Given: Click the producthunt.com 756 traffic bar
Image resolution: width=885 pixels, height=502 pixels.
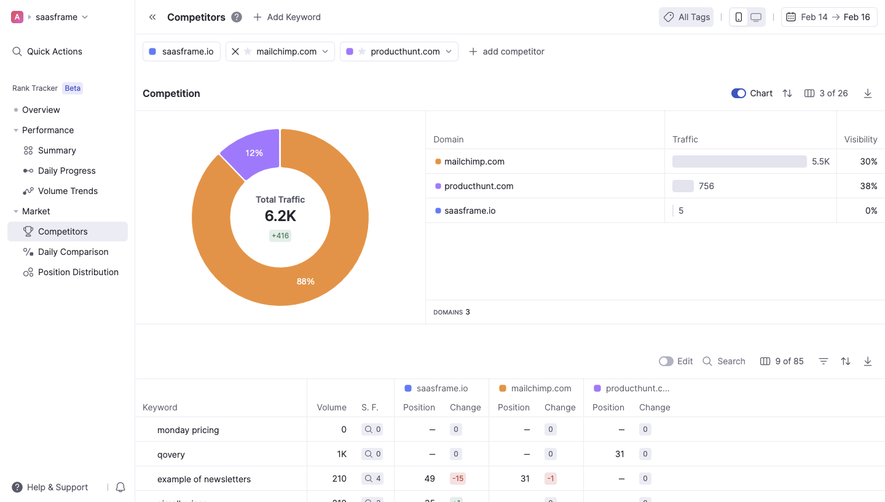Looking at the screenshot, I should click(683, 186).
